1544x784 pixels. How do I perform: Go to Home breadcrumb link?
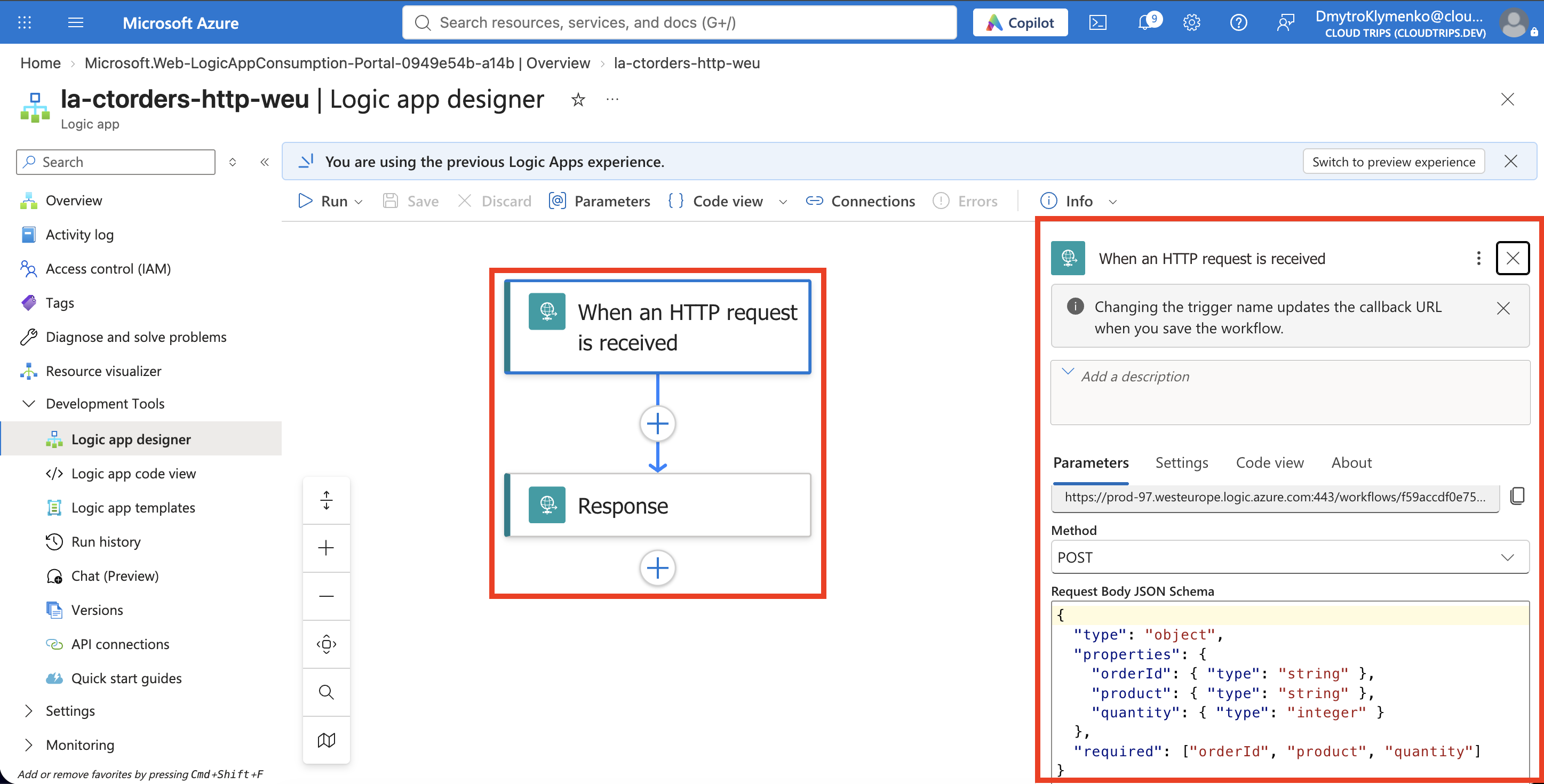pos(40,63)
